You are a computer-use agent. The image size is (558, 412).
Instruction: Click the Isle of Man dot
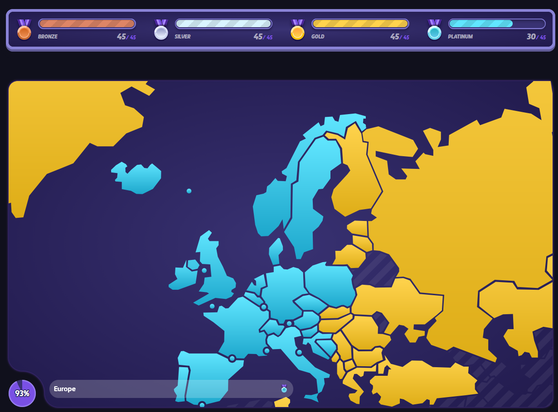(x=204, y=270)
